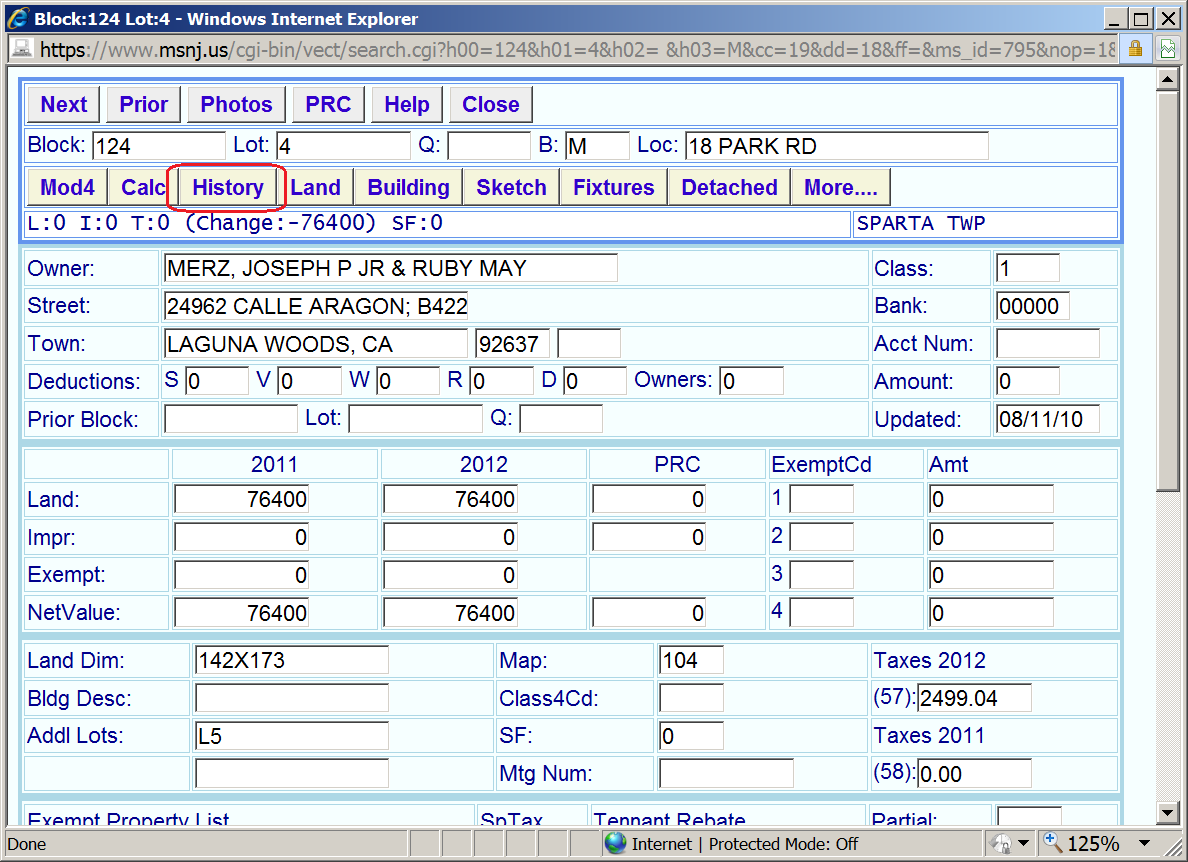Click the Loc field showing 18 PARK RD
This screenshot has height=862, width=1188.
(837, 145)
